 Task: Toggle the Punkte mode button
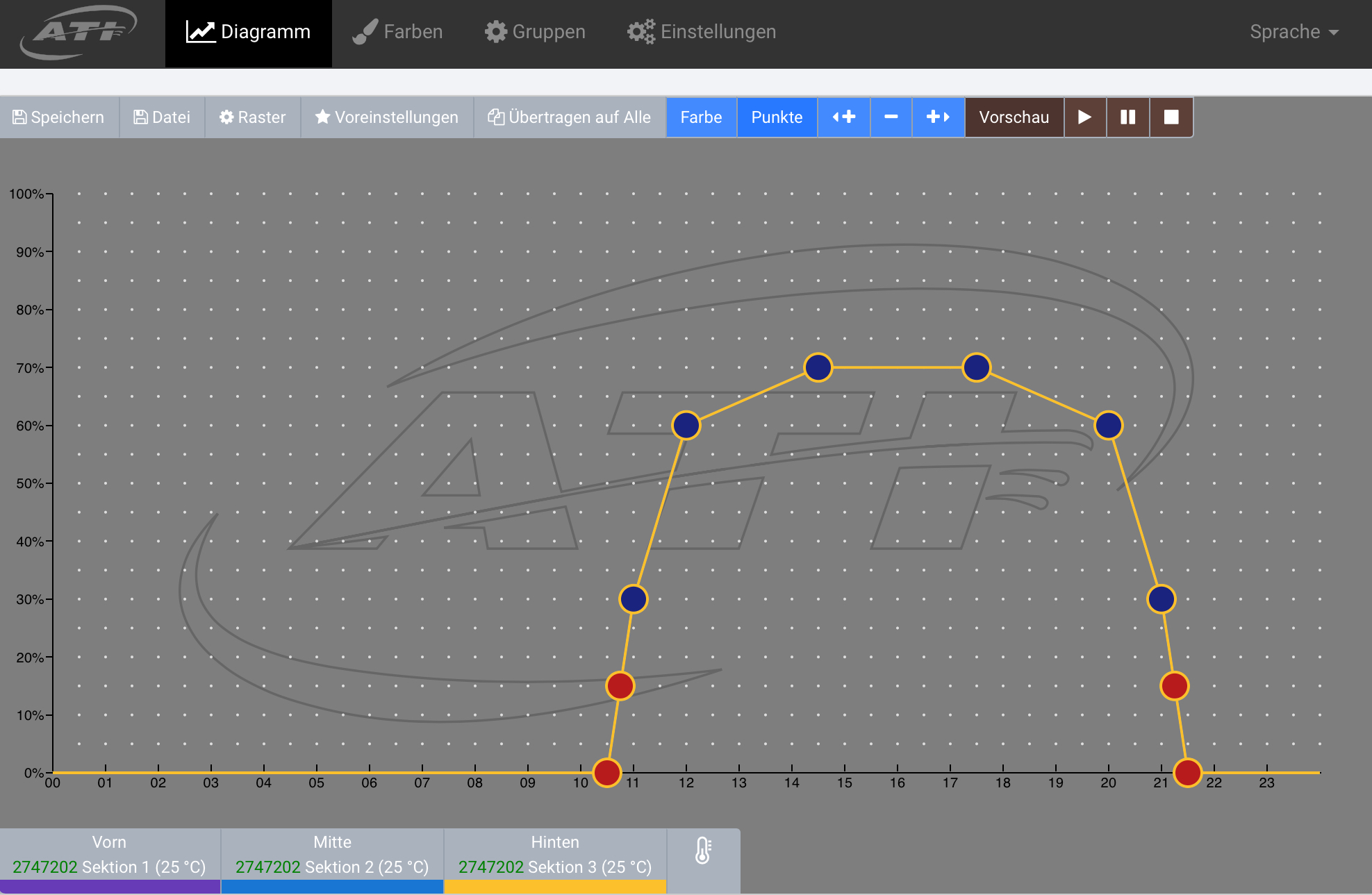pos(777,117)
